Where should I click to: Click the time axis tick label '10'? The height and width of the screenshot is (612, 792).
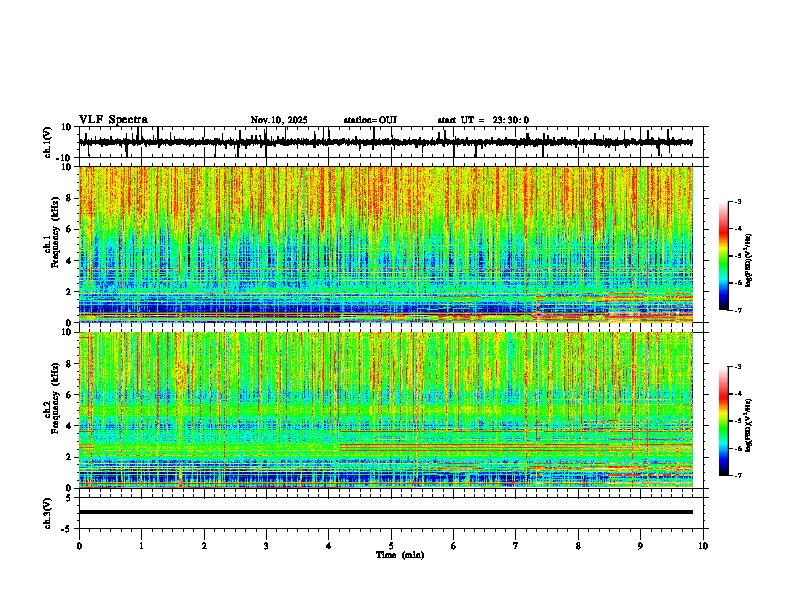[703, 546]
